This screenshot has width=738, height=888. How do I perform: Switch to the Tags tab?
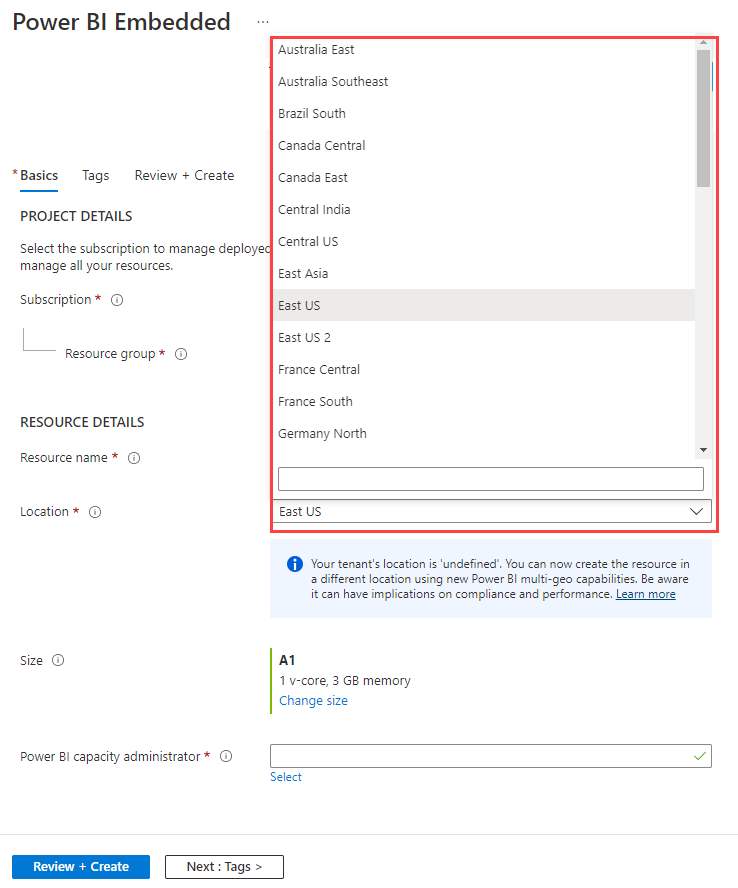(96, 176)
